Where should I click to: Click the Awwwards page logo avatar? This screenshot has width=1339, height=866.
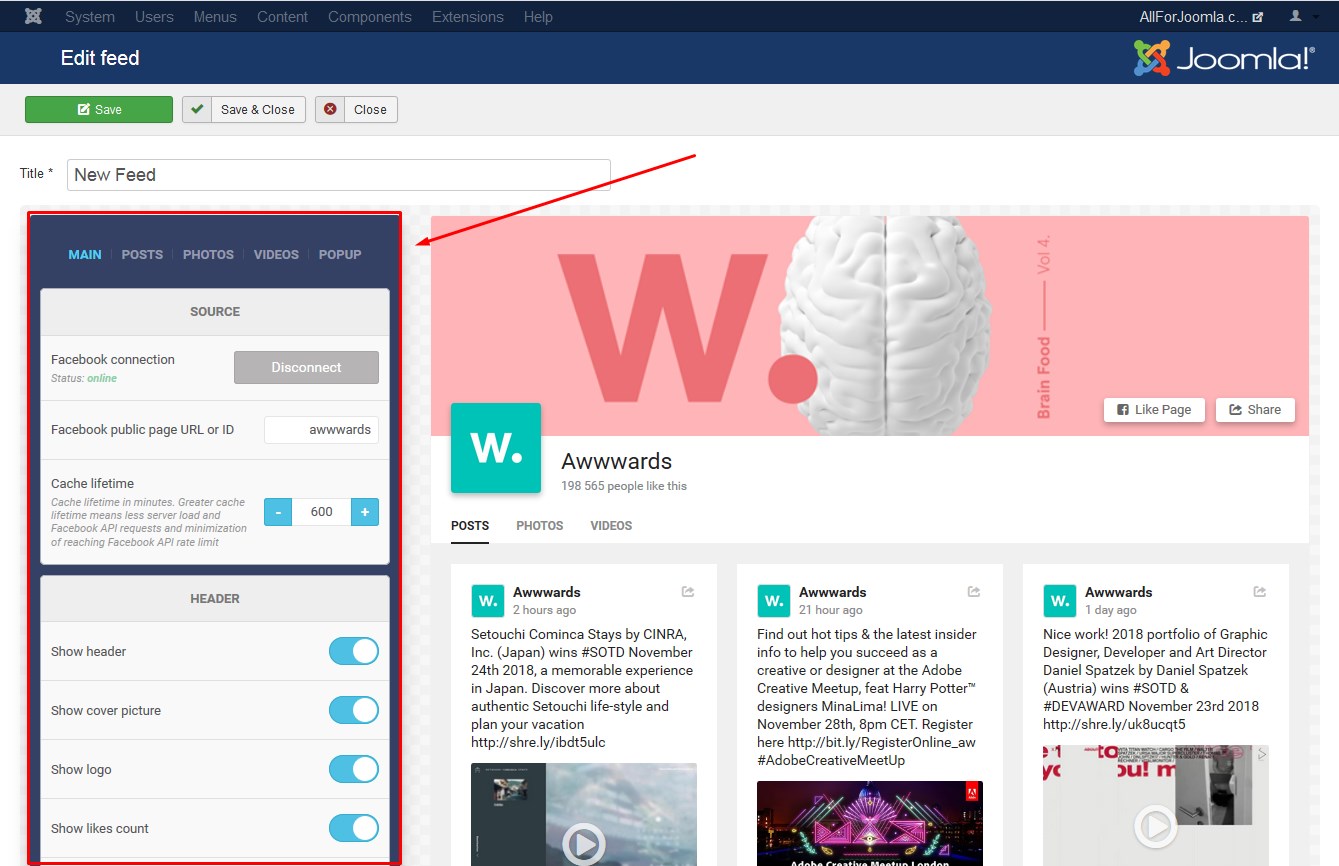click(496, 448)
